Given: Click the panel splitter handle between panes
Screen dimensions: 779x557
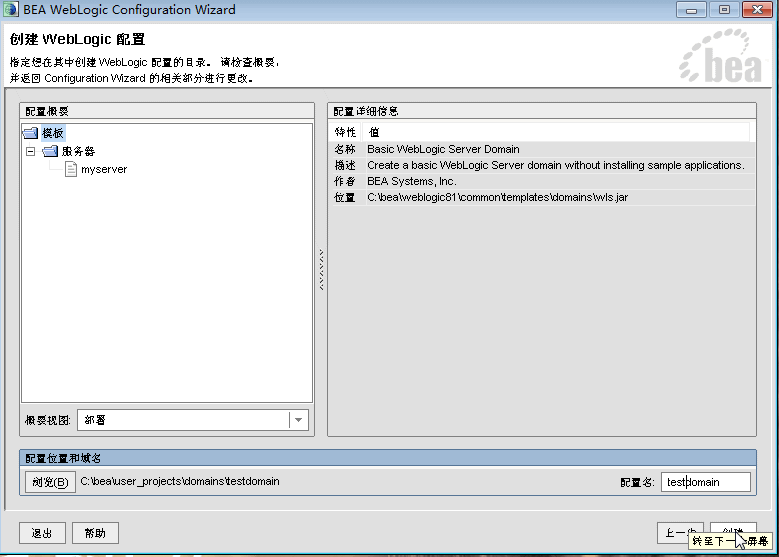Looking at the screenshot, I should coord(321,269).
